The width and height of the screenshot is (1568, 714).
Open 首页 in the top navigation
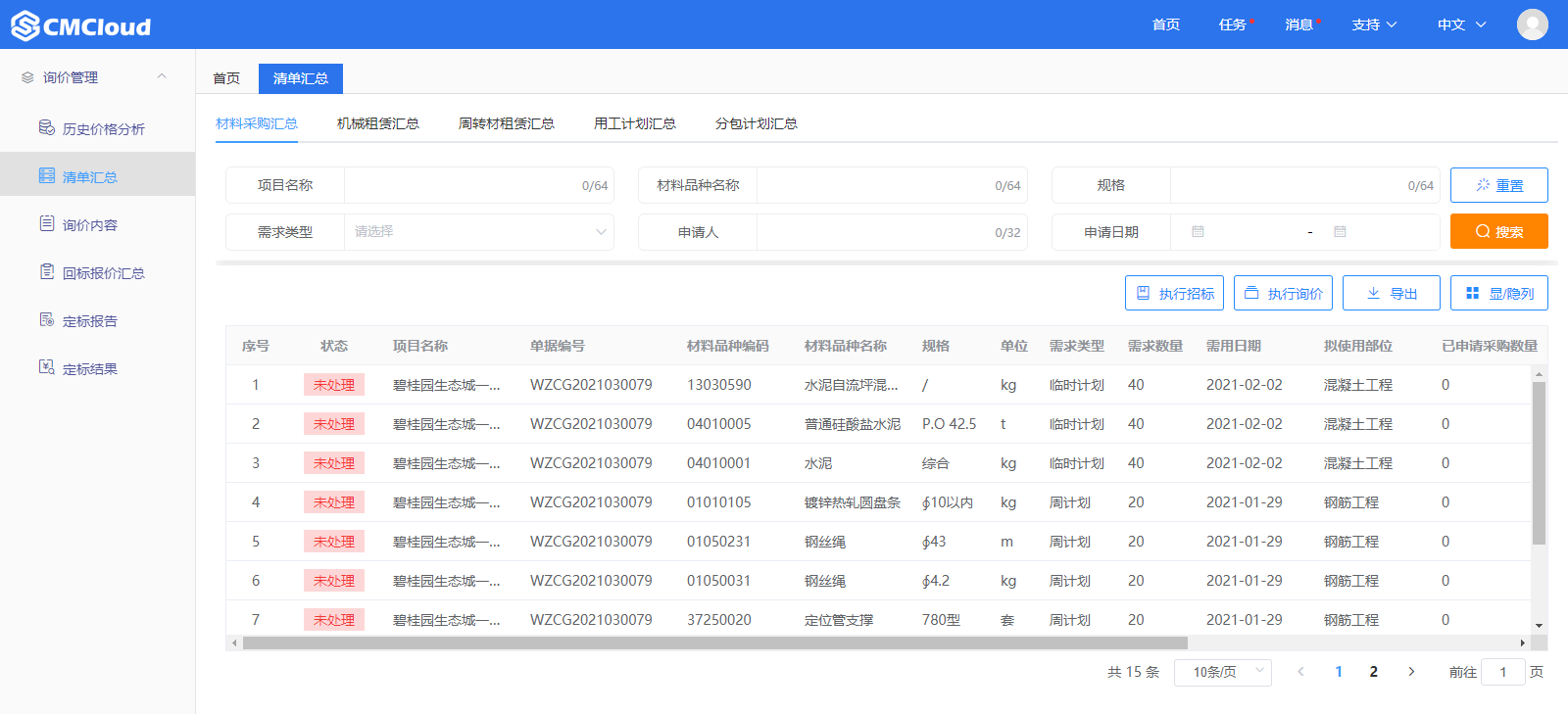coord(1166,24)
